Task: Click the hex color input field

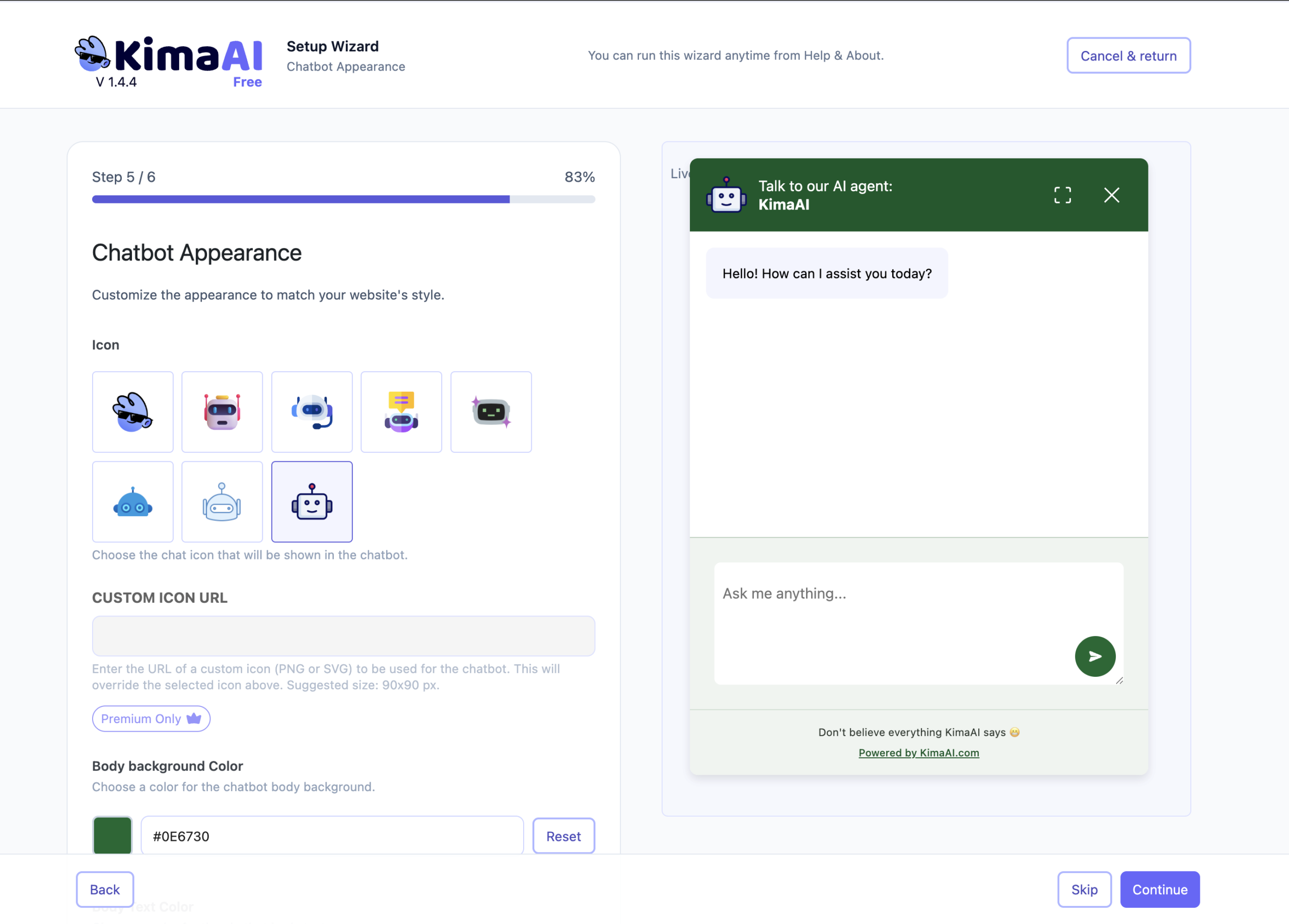Action: pos(332,836)
